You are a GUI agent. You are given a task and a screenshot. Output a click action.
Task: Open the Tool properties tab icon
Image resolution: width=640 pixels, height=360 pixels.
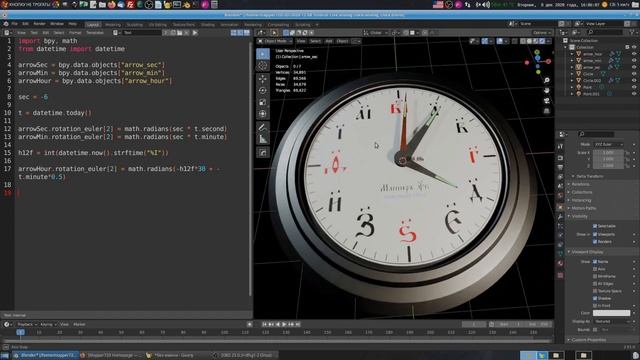[560, 146]
